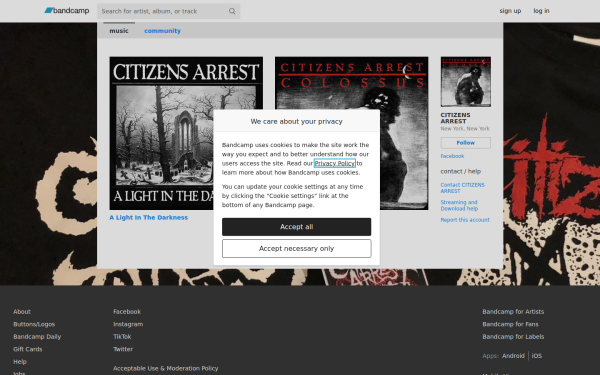Open Gift Cards footer link
600x375 pixels.
(28, 349)
